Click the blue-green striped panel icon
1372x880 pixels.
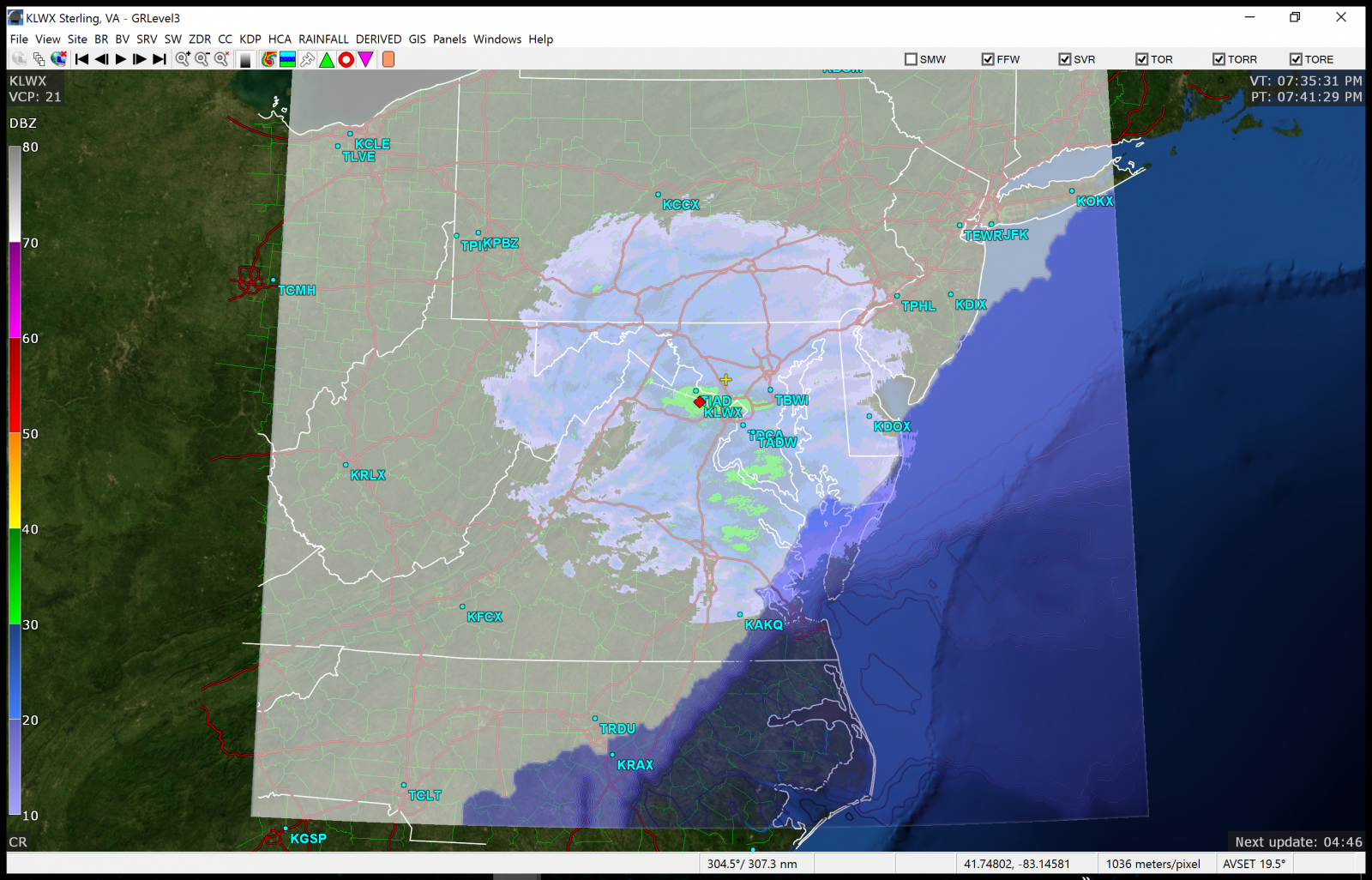point(288,59)
